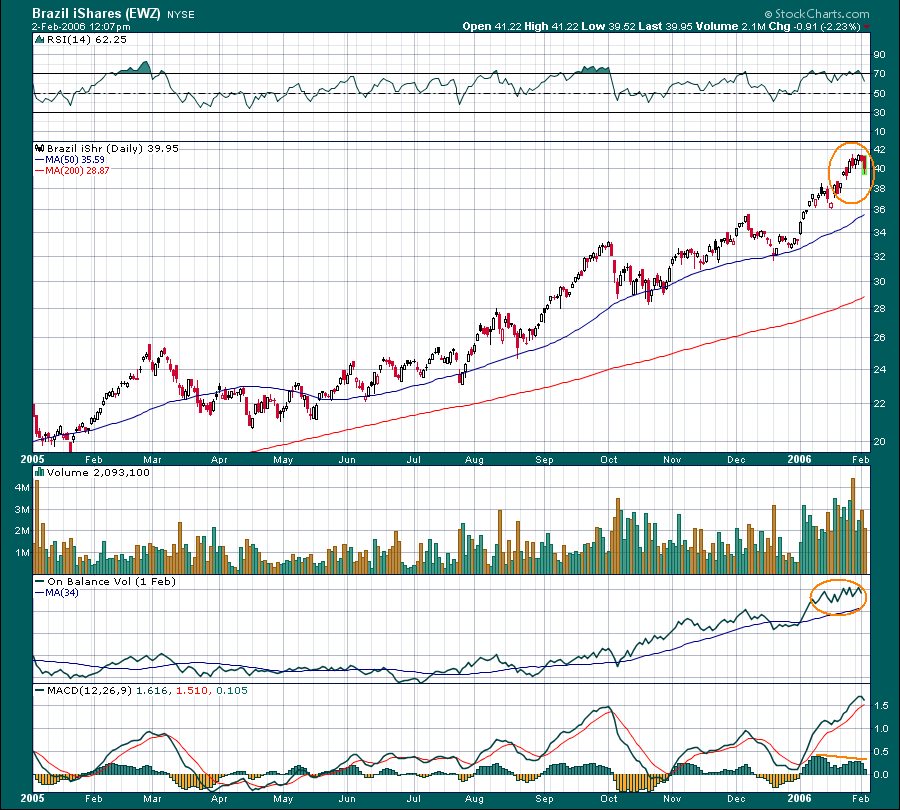
Task: Click the 40 label on the price axis
Action: 879,169
